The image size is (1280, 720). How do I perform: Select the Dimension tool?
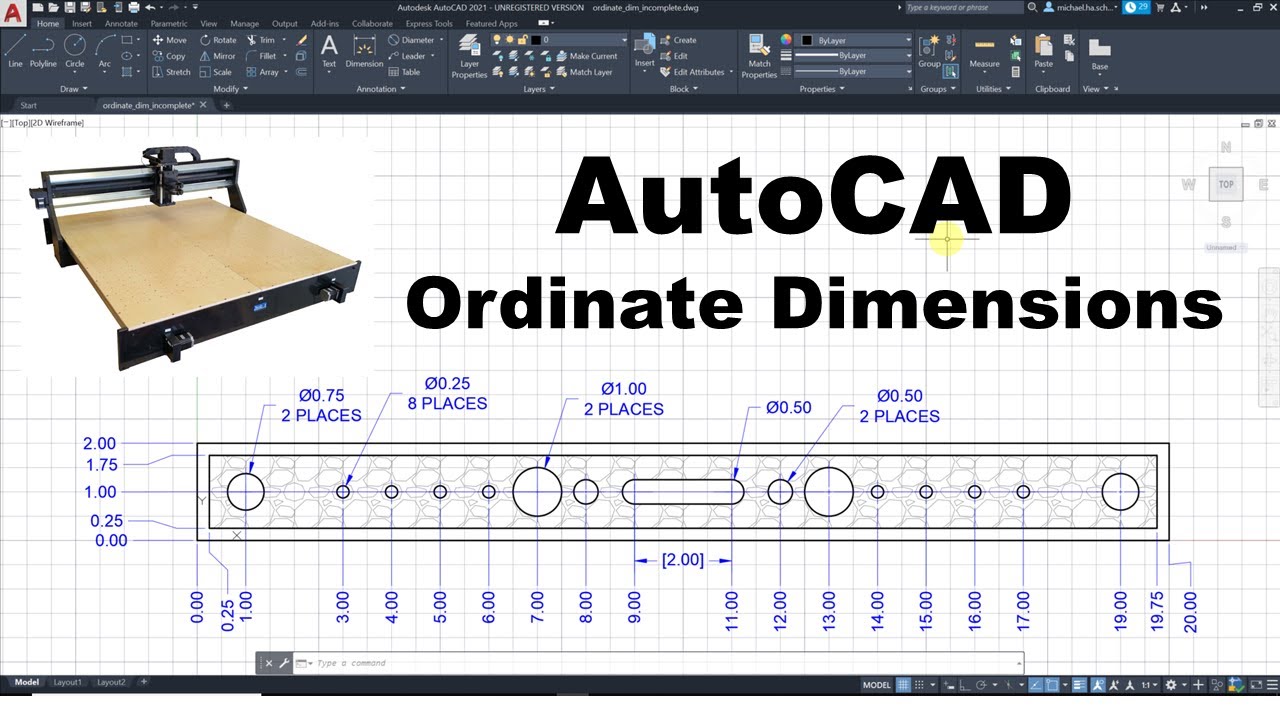364,52
